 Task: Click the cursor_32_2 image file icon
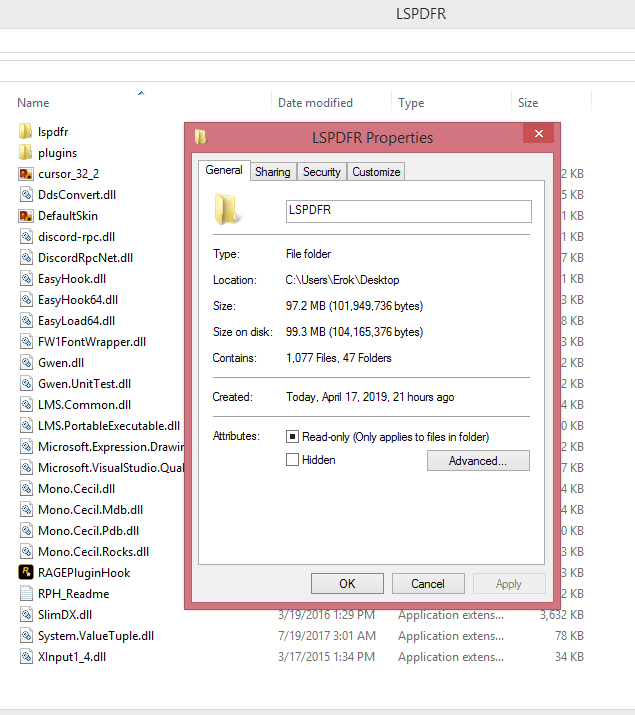(26, 174)
